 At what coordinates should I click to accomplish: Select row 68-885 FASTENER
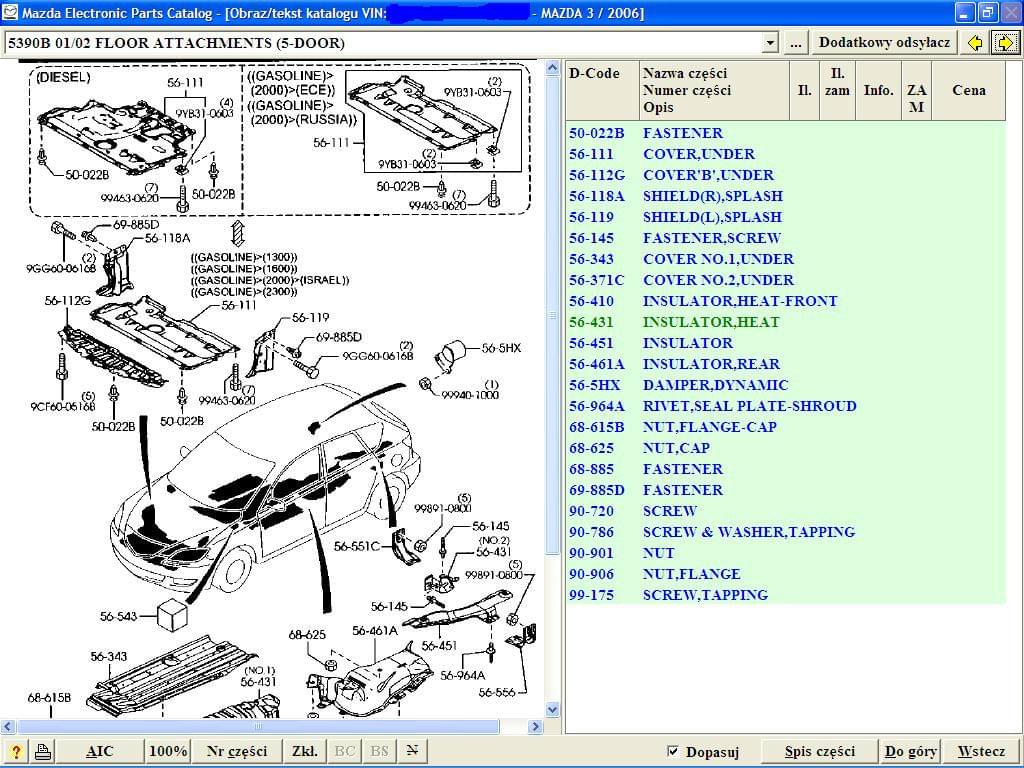[786, 469]
